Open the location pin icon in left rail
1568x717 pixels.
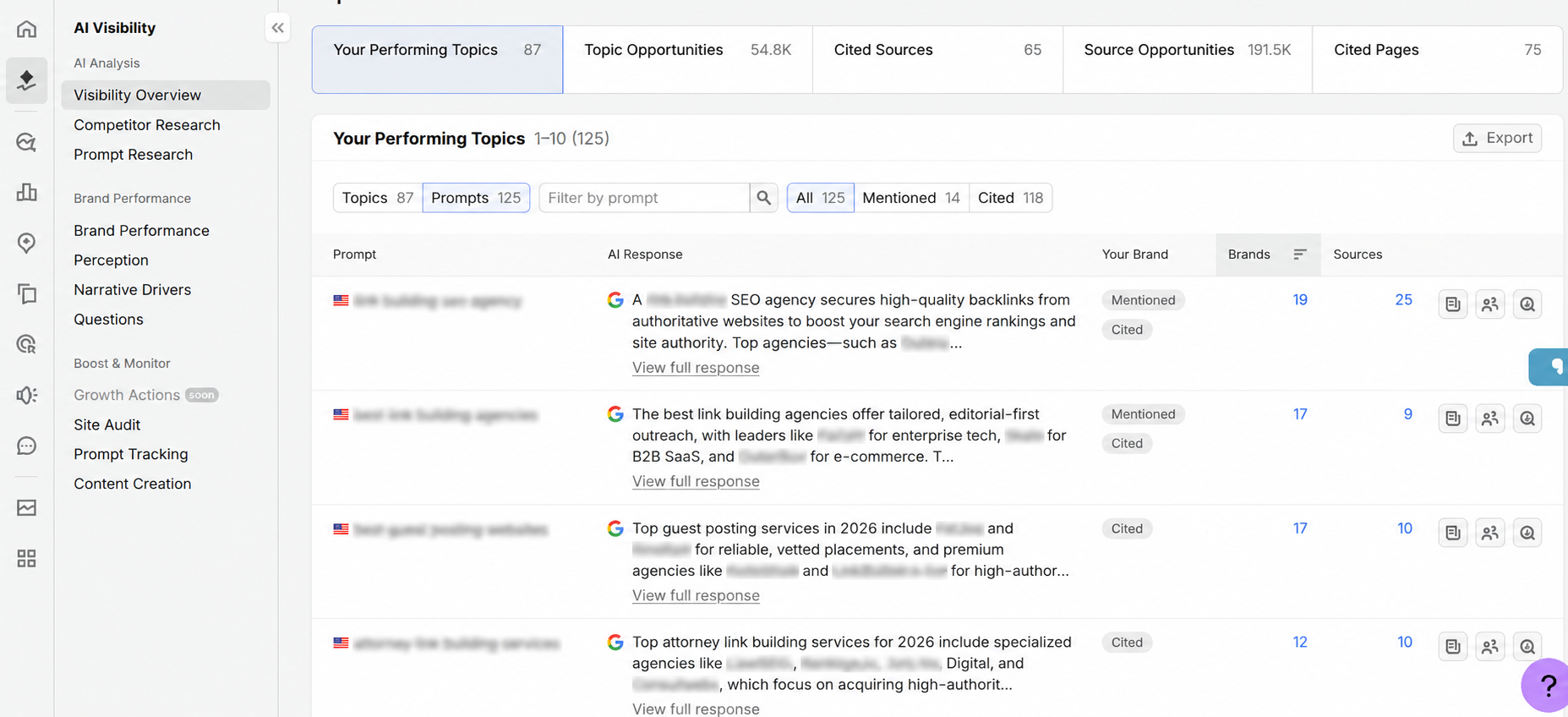point(26,243)
